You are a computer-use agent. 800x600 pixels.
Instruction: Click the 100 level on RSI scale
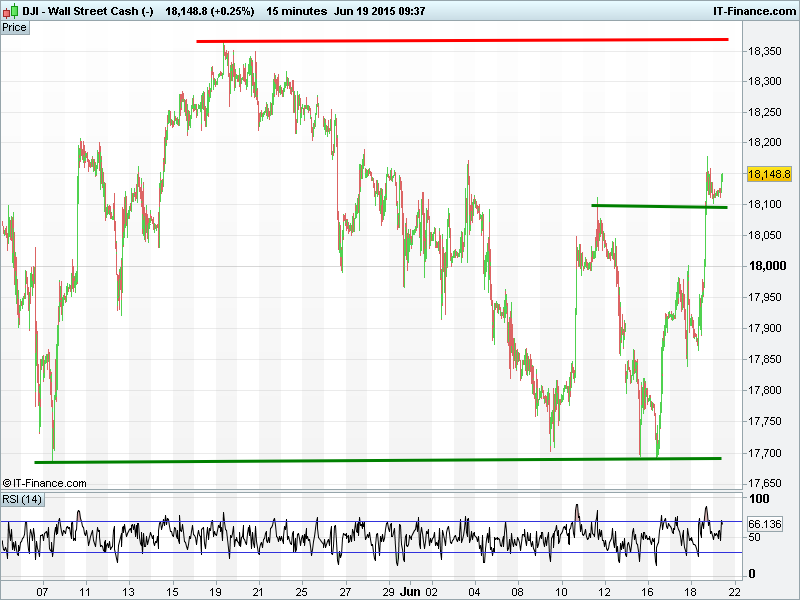760,499
